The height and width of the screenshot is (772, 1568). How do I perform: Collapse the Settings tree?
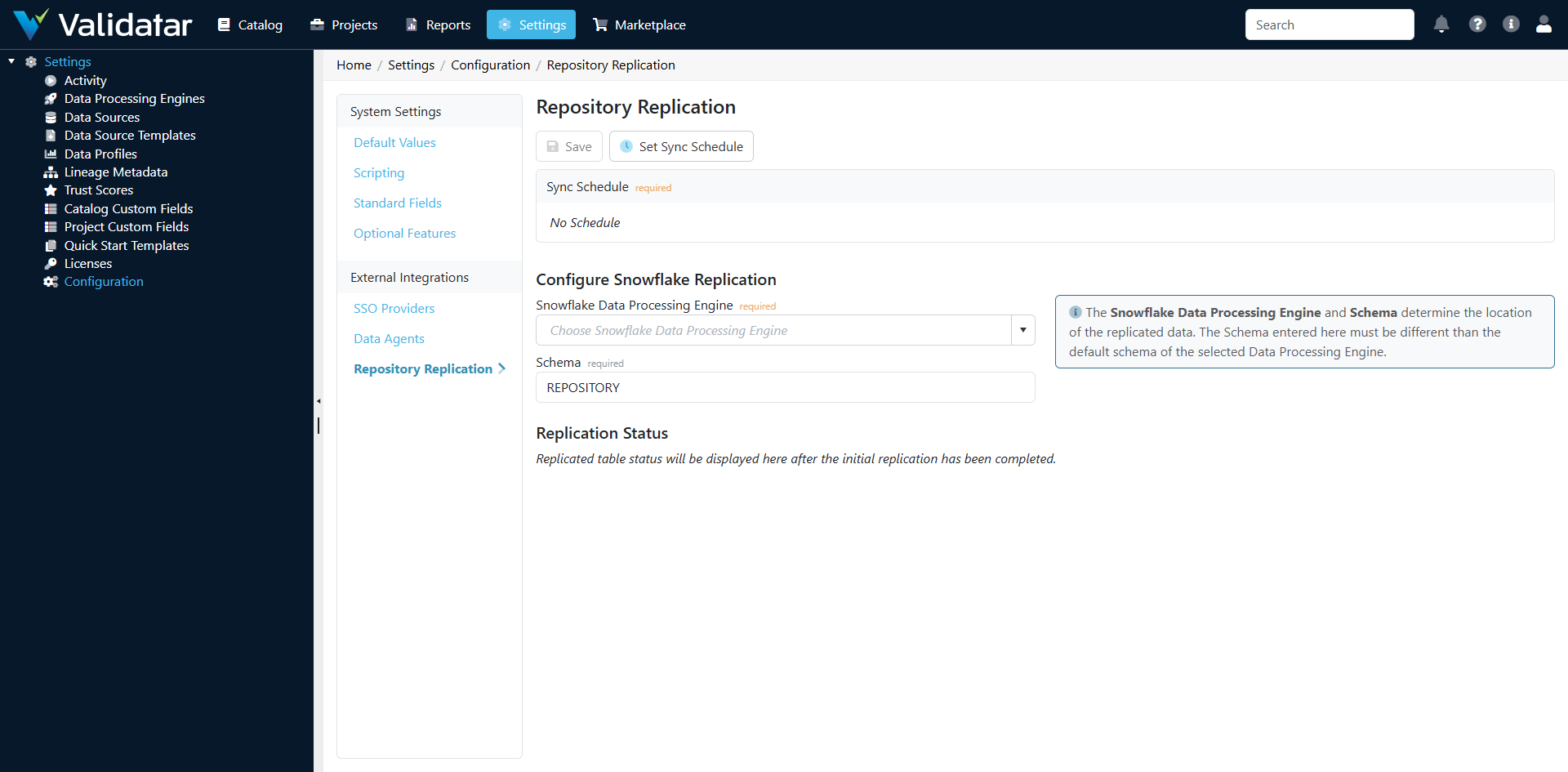tap(11, 60)
